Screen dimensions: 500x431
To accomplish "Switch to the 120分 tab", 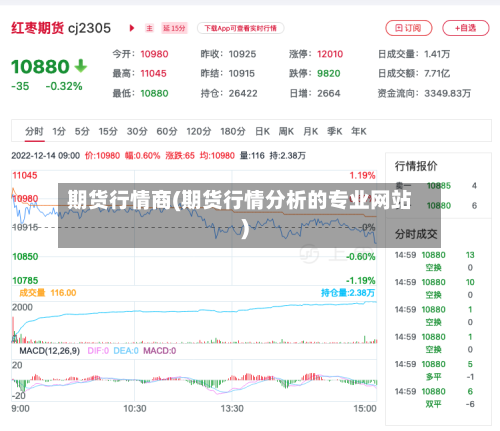I will pos(199,131).
